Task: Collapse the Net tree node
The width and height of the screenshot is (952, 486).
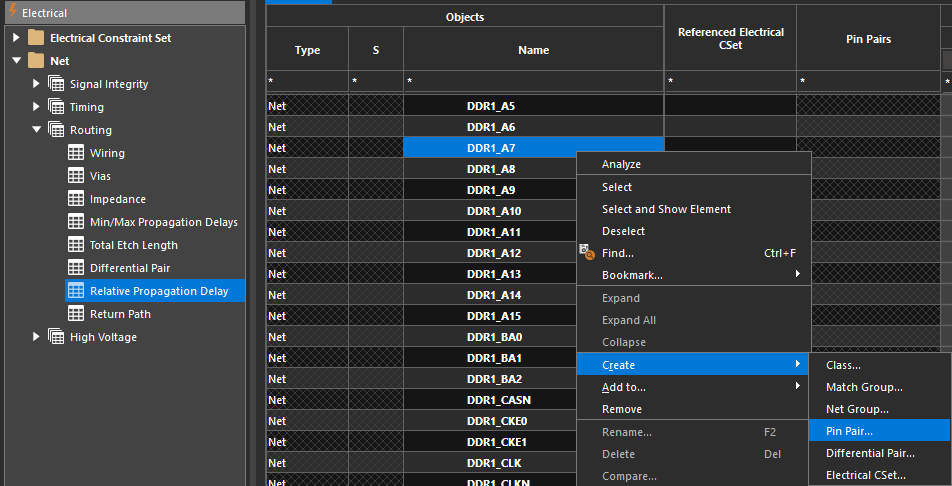Action: pos(16,61)
